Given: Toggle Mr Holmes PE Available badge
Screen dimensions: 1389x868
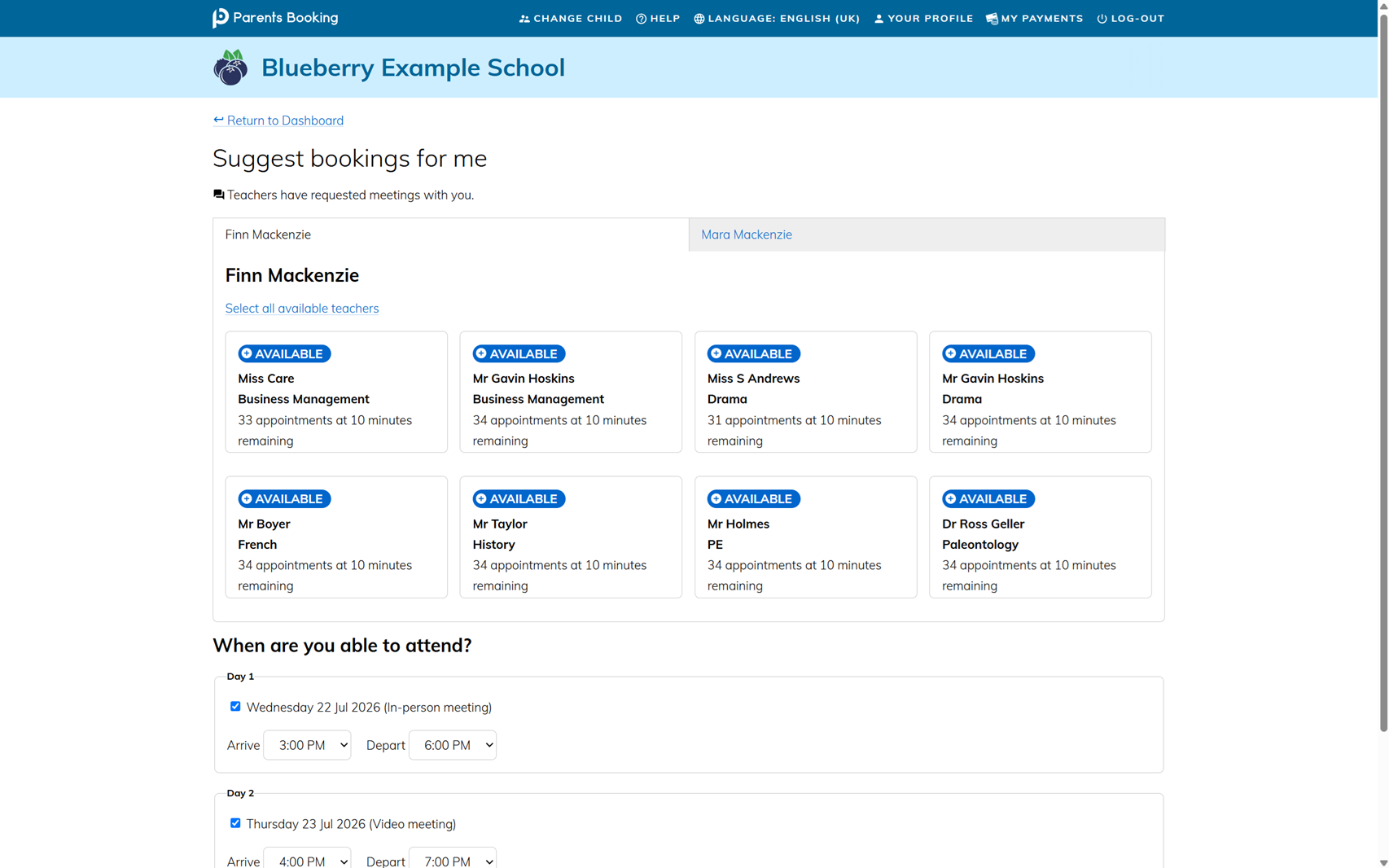Looking at the screenshot, I should (x=754, y=498).
